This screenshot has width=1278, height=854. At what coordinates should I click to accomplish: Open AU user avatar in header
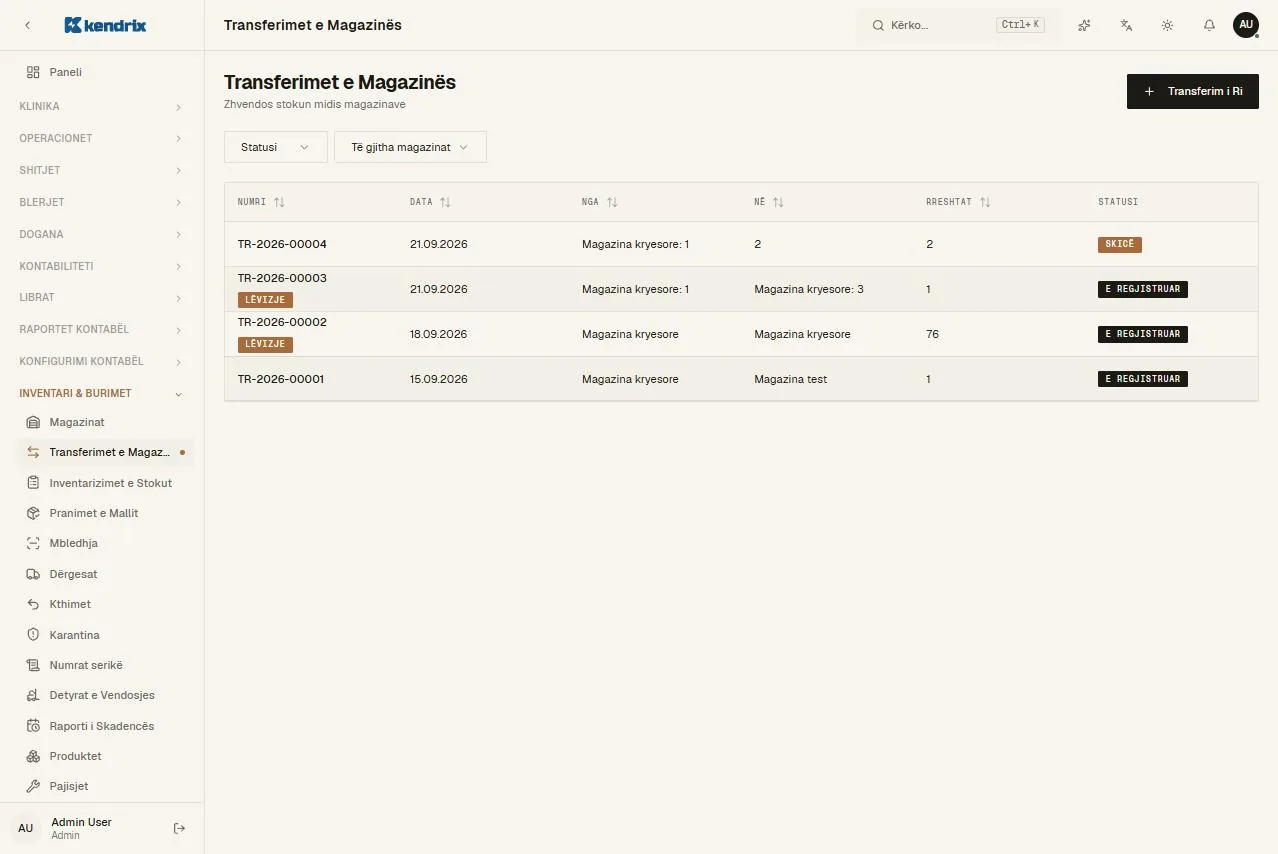[x=1245, y=25]
